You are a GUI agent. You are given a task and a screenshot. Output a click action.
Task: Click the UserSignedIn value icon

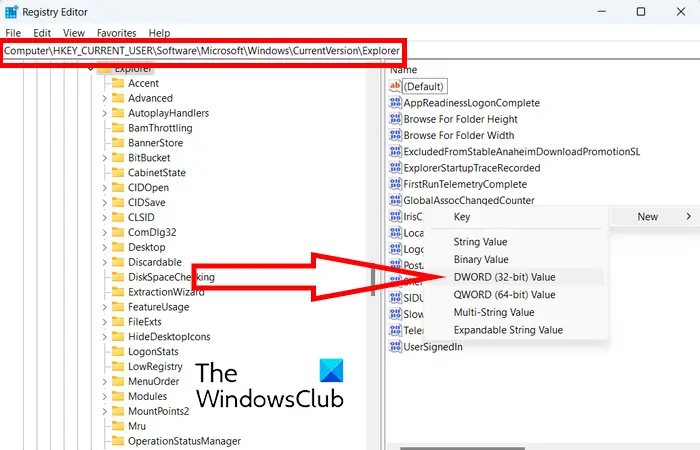(x=395, y=346)
